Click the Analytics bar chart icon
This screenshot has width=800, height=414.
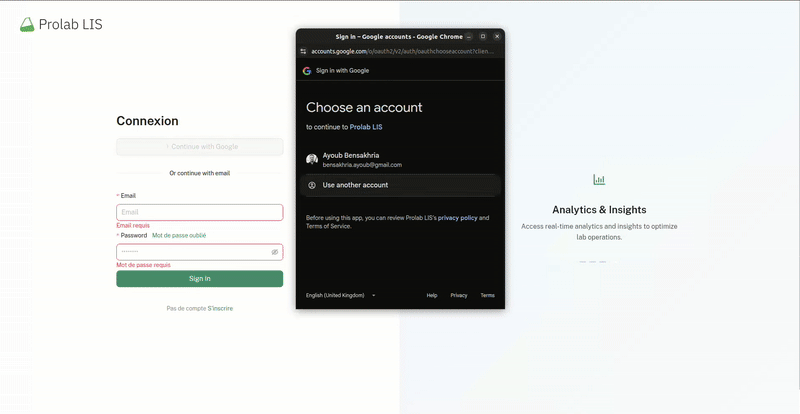pos(599,179)
